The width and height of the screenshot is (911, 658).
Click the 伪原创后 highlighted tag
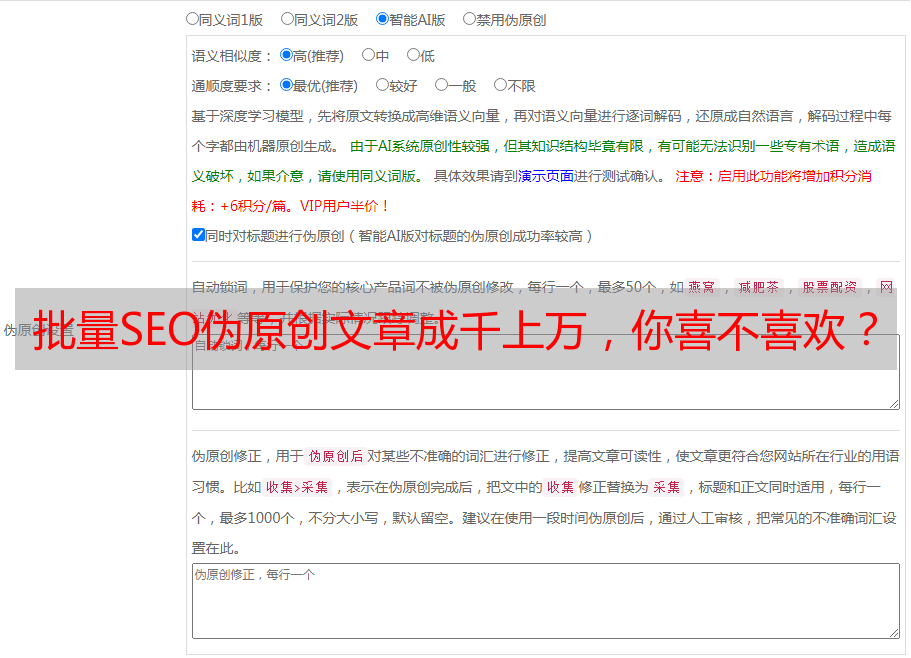(335, 456)
